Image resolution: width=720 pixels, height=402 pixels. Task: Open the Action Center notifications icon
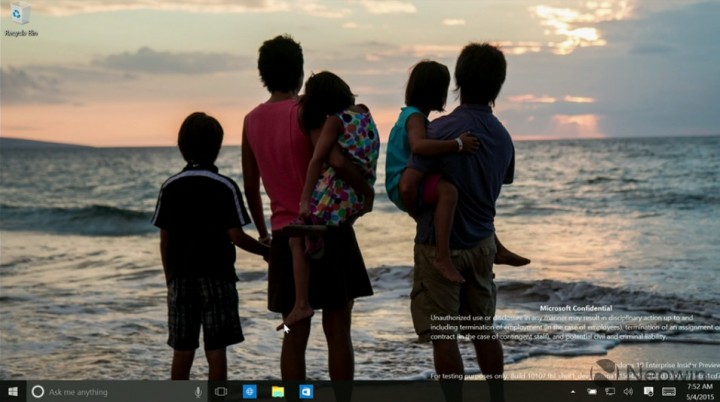(x=648, y=391)
